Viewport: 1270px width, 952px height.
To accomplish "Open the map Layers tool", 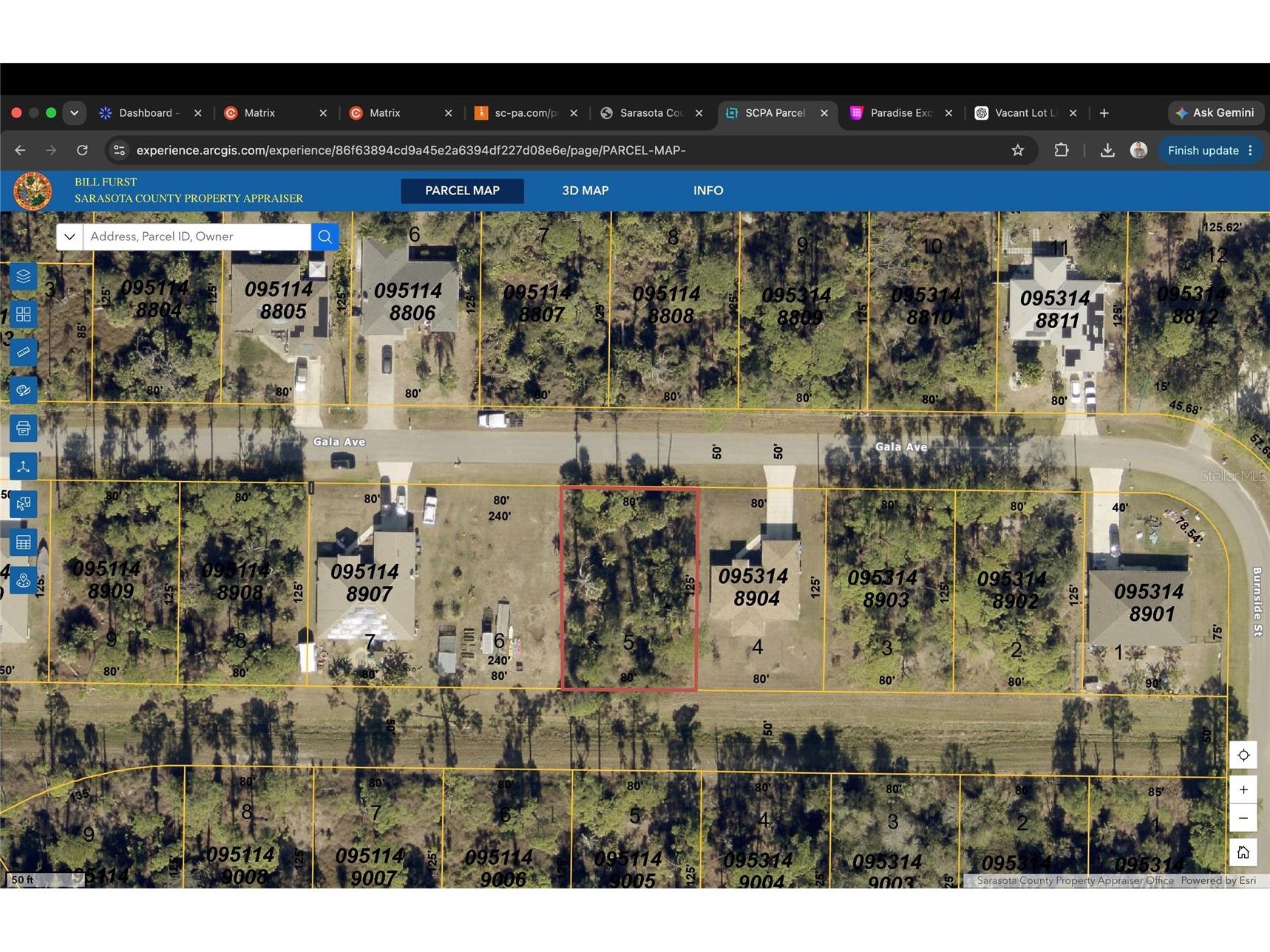I will (x=23, y=276).
